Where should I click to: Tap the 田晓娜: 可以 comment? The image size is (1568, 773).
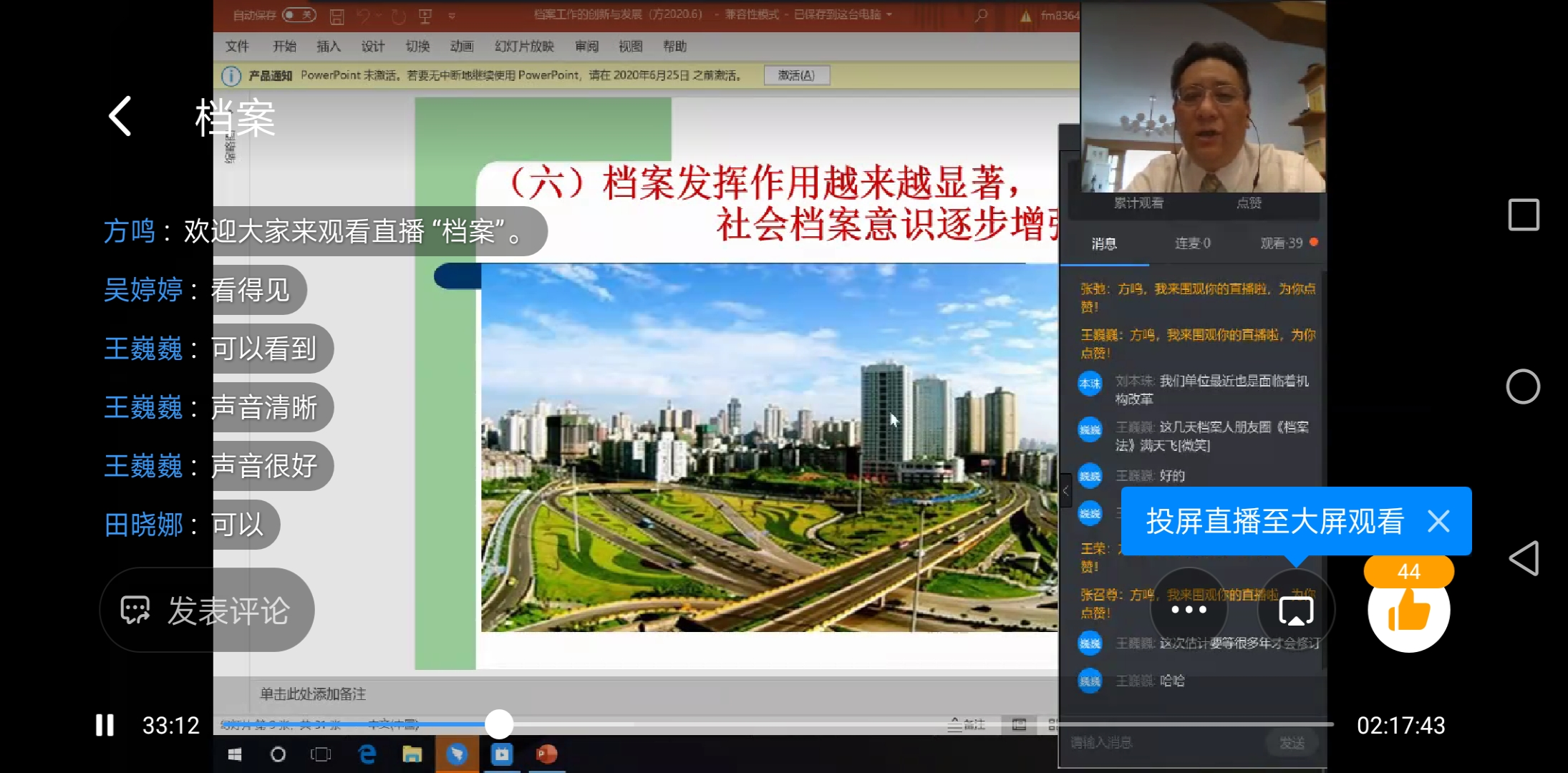coord(189,525)
